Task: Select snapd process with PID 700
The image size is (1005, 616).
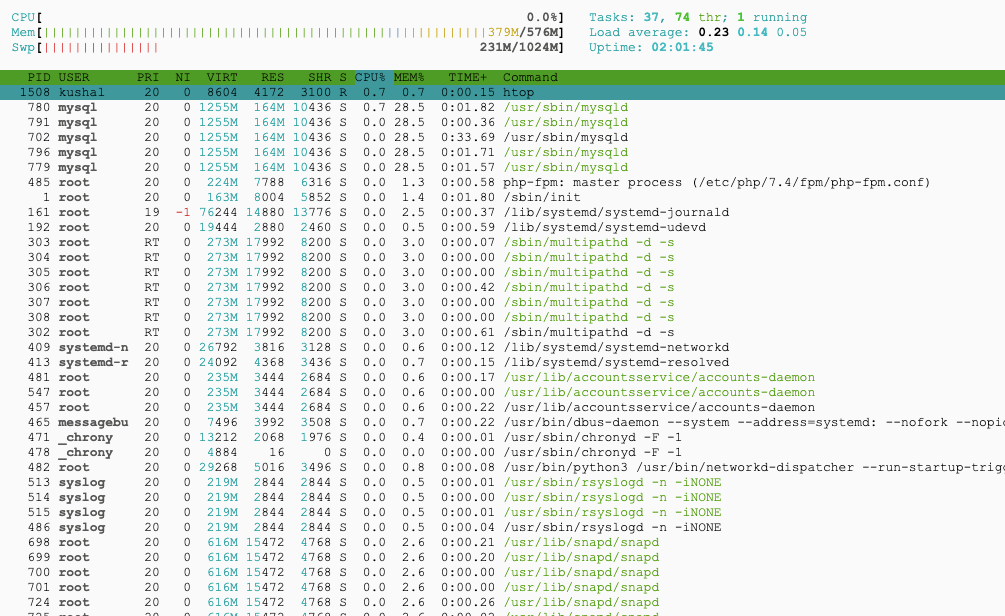Action: (502, 572)
